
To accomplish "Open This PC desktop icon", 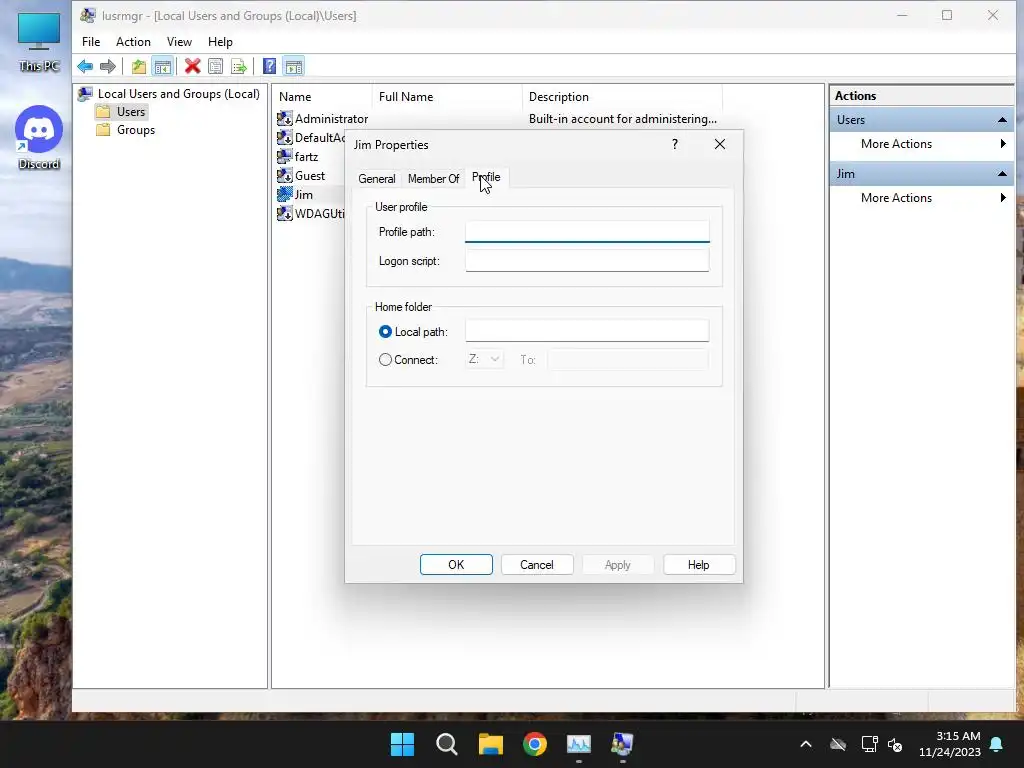I will 39,42.
